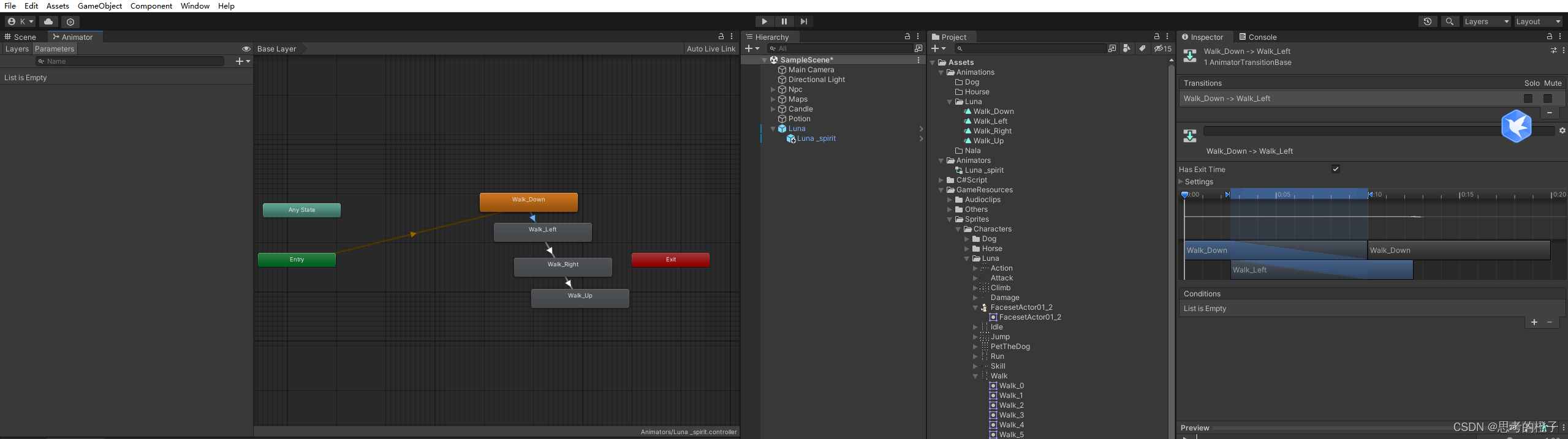Select the Layers tab in Animator
The width and height of the screenshot is (1568, 439).
click(x=17, y=49)
